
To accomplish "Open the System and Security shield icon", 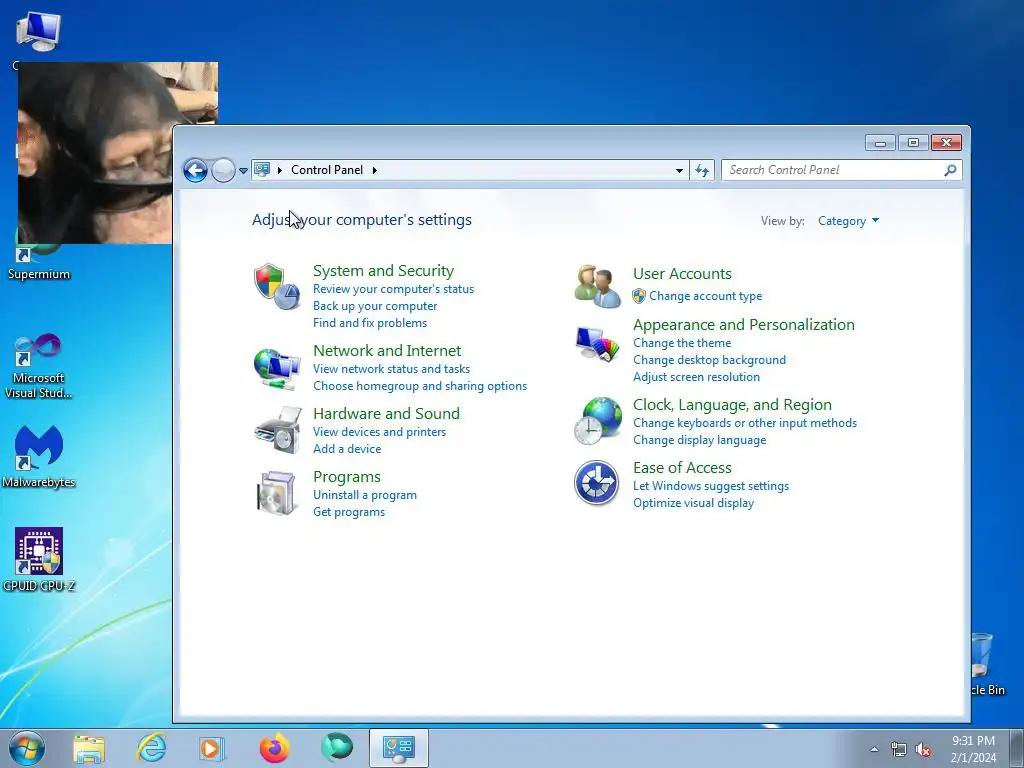I will point(276,286).
